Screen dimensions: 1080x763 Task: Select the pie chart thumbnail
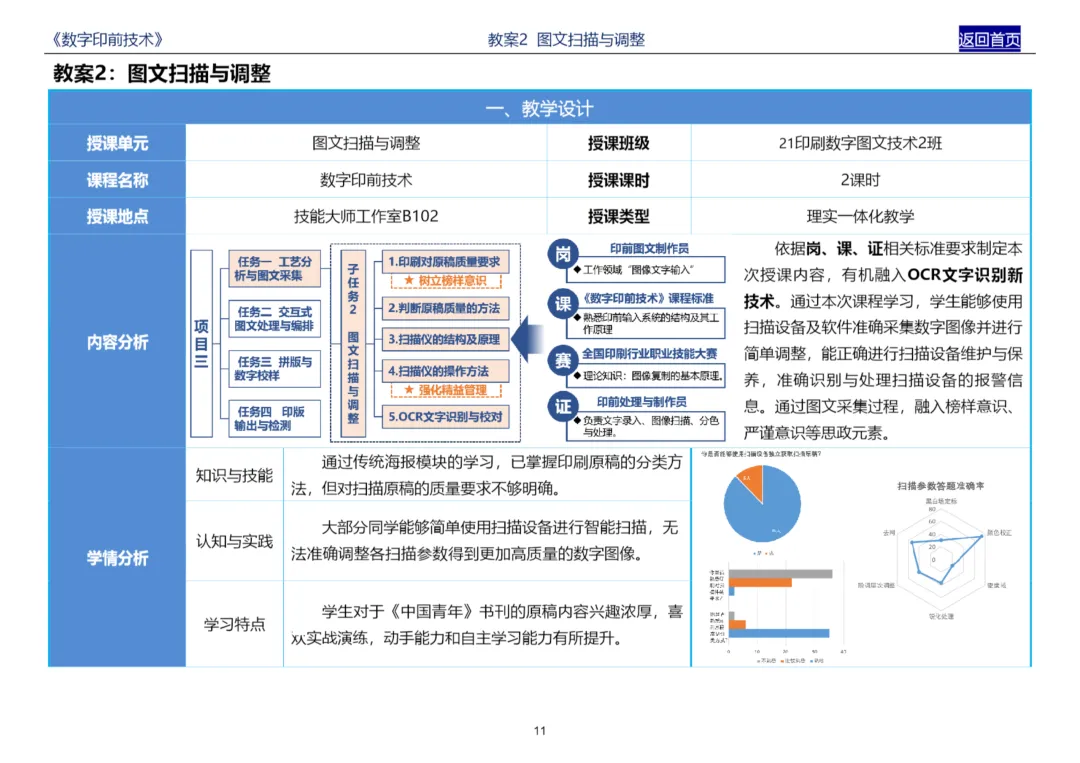point(762,503)
